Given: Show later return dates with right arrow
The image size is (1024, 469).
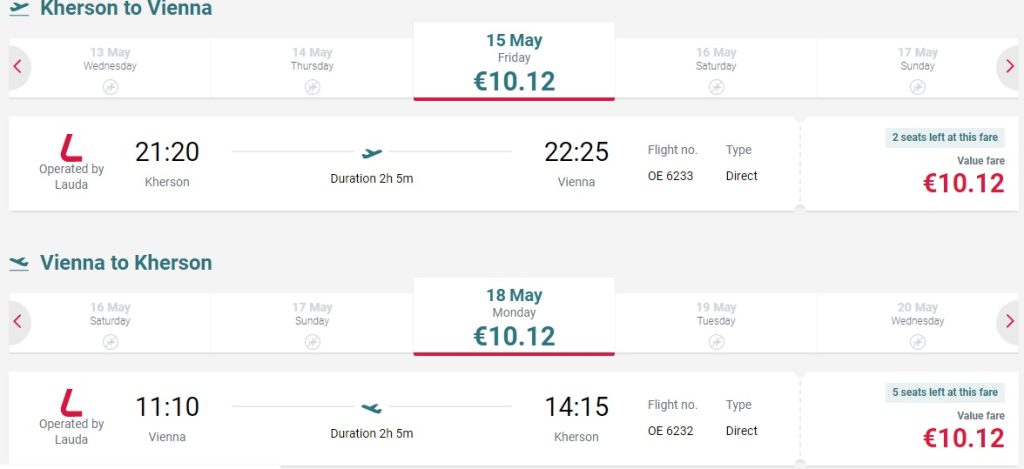Looking at the screenshot, I should [1007, 322].
